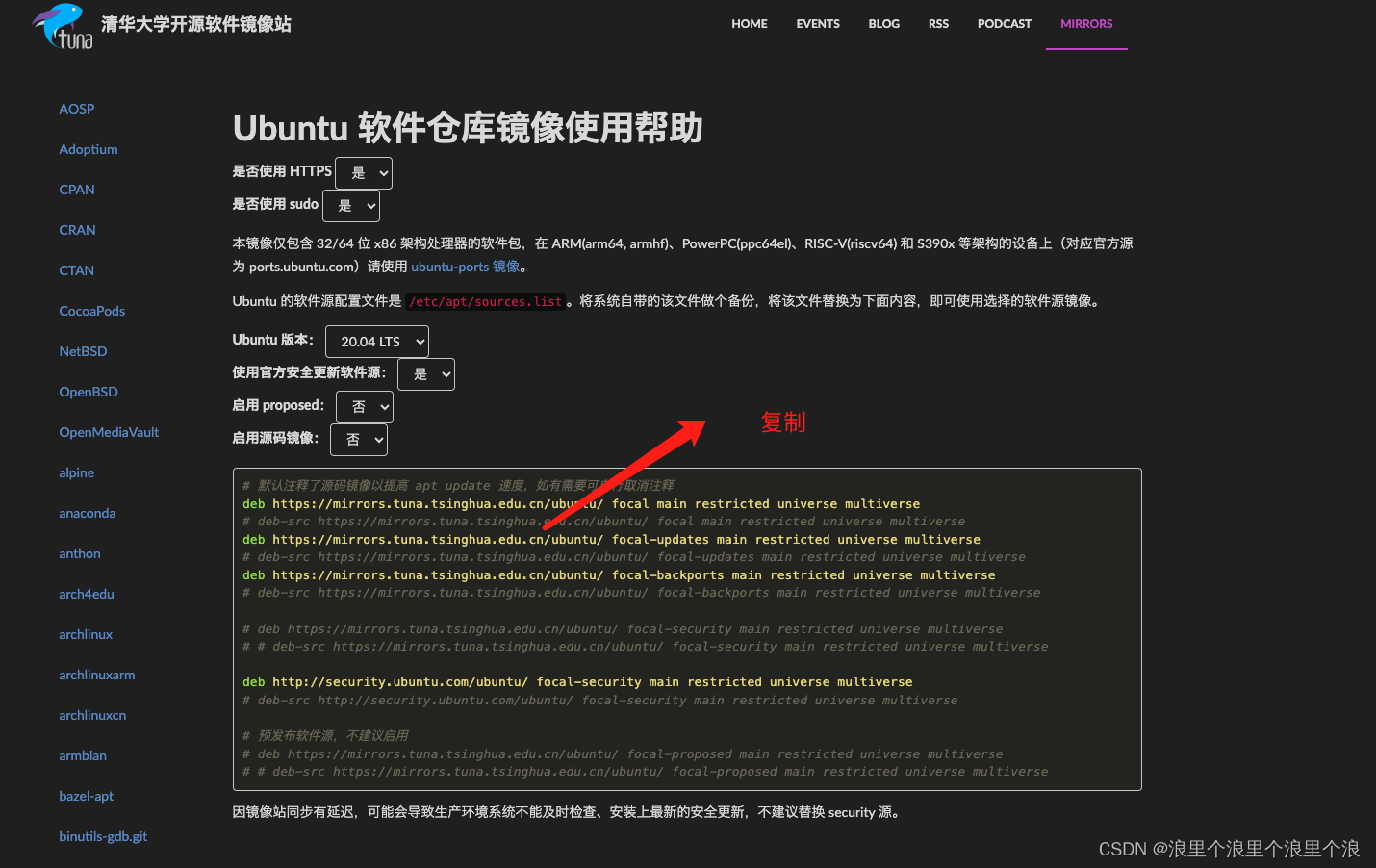Click the commented focal-proposed deb line
The height and width of the screenshot is (868, 1376).
[x=623, y=754]
